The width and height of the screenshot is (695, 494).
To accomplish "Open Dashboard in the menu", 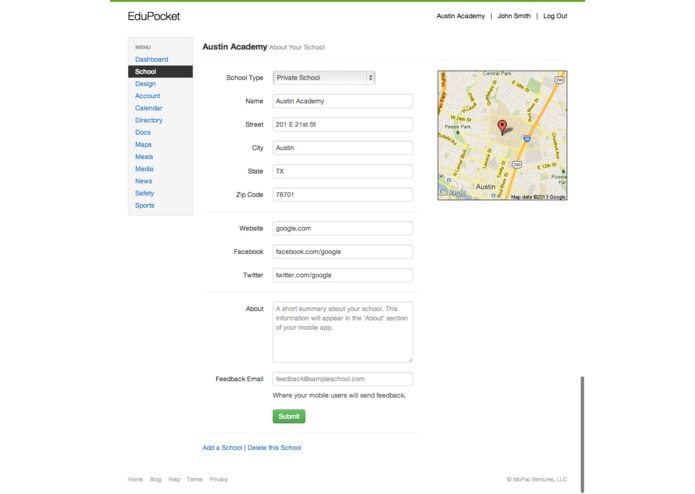I will point(152,59).
